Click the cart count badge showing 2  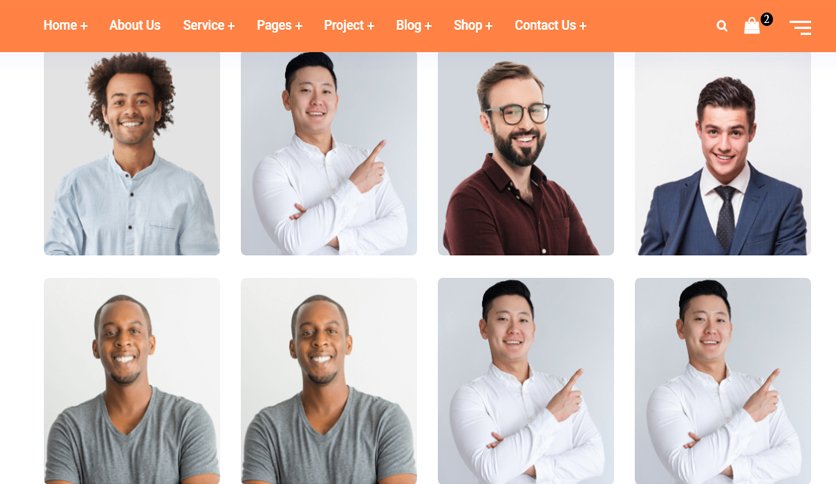tap(766, 19)
